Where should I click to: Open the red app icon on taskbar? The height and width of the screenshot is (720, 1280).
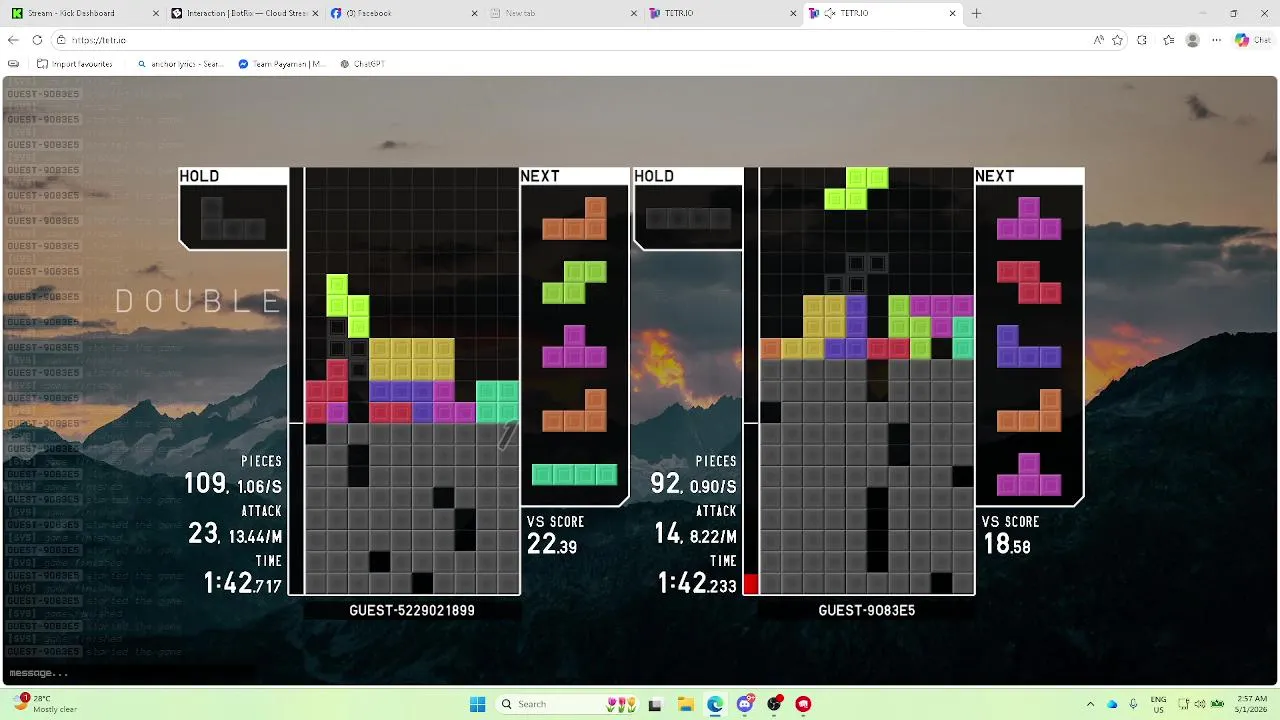coord(803,704)
